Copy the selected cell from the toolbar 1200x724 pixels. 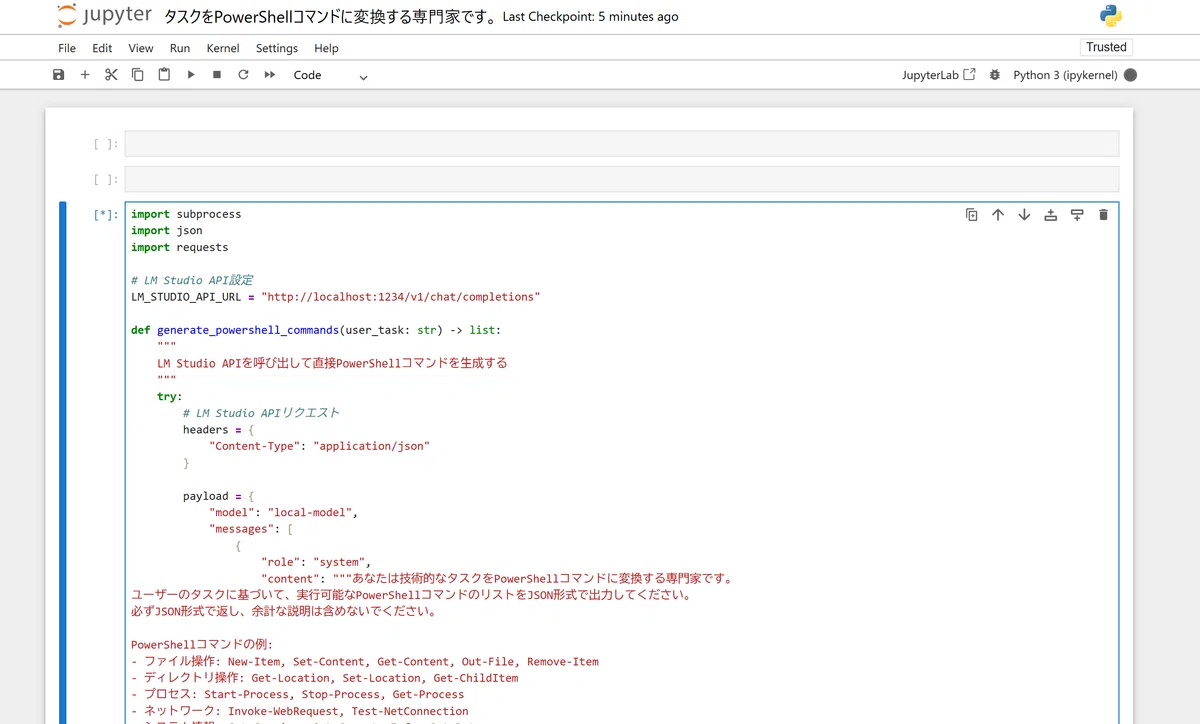(x=138, y=75)
